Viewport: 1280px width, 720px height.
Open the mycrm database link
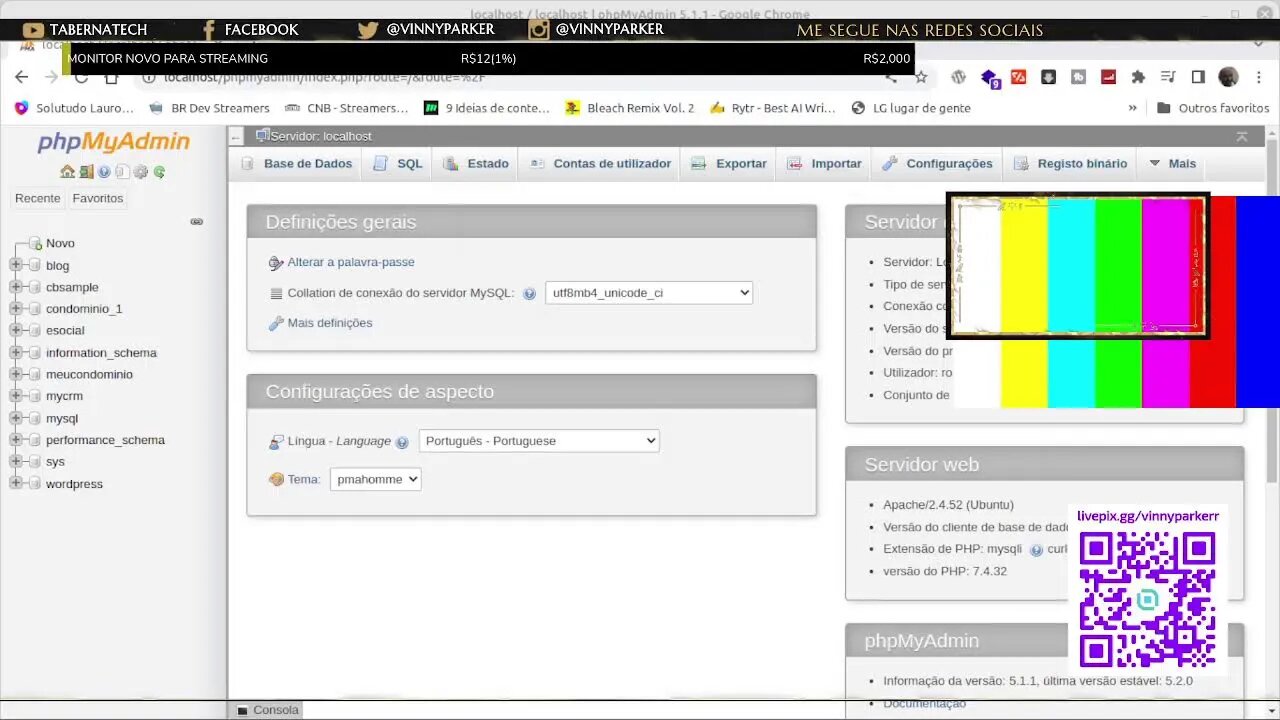pos(64,396)
